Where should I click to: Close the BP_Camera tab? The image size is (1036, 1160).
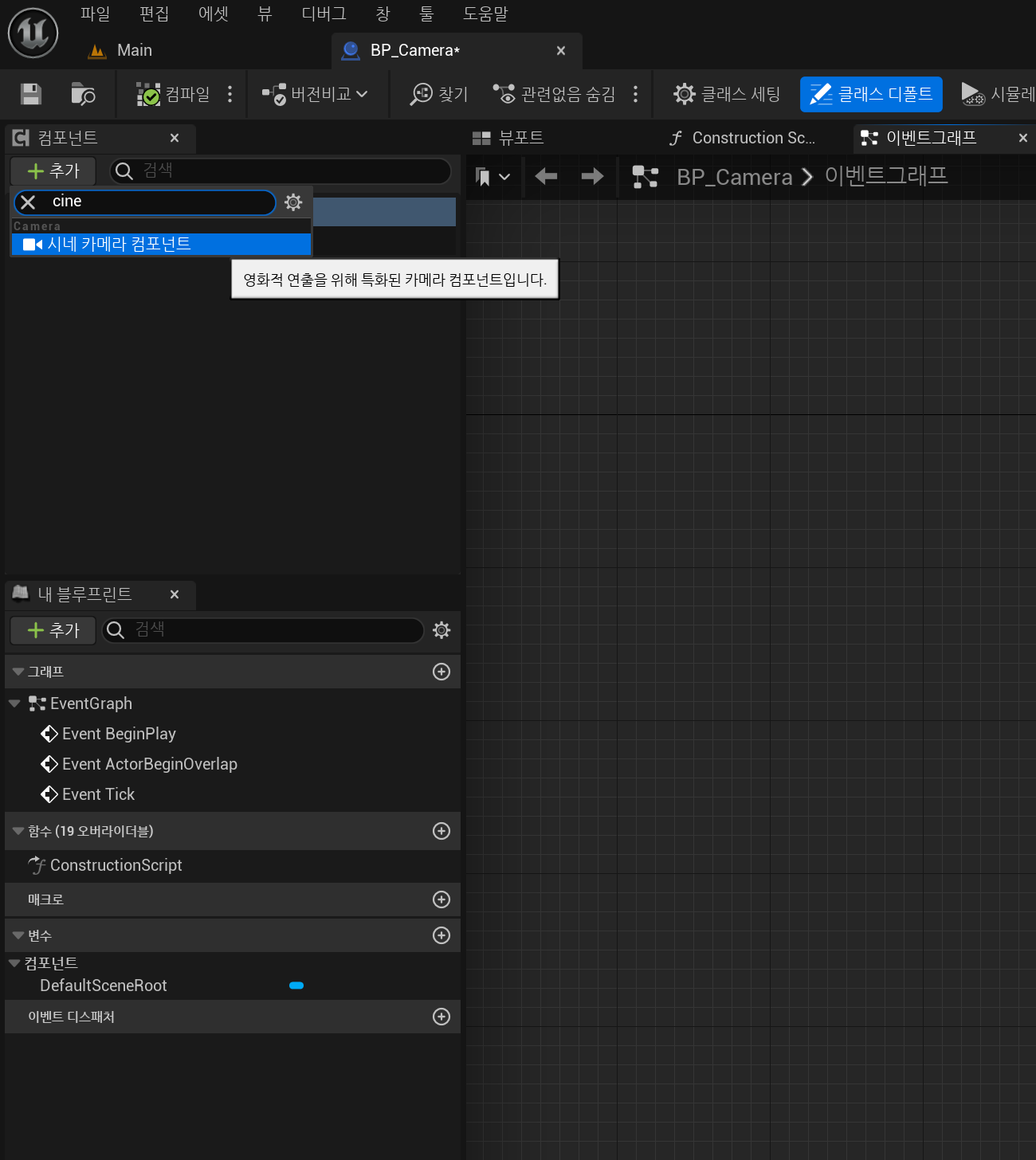[561, 50]
